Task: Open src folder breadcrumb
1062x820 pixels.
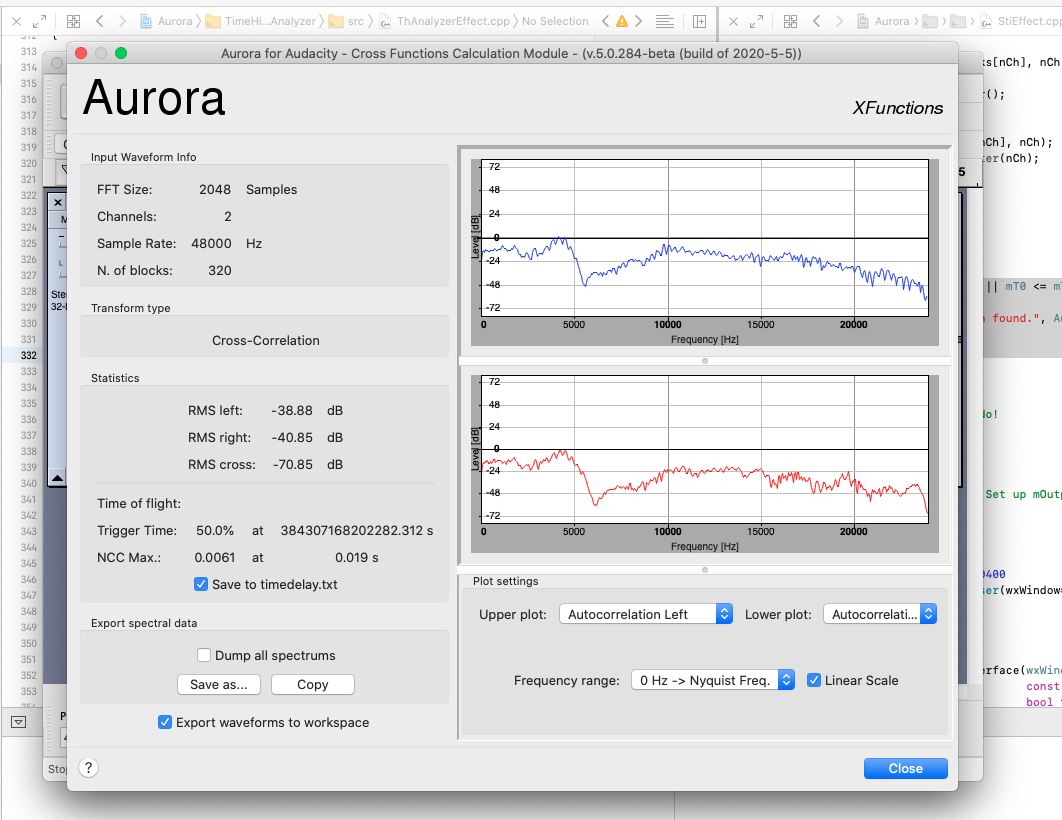Action: [346, 22]
